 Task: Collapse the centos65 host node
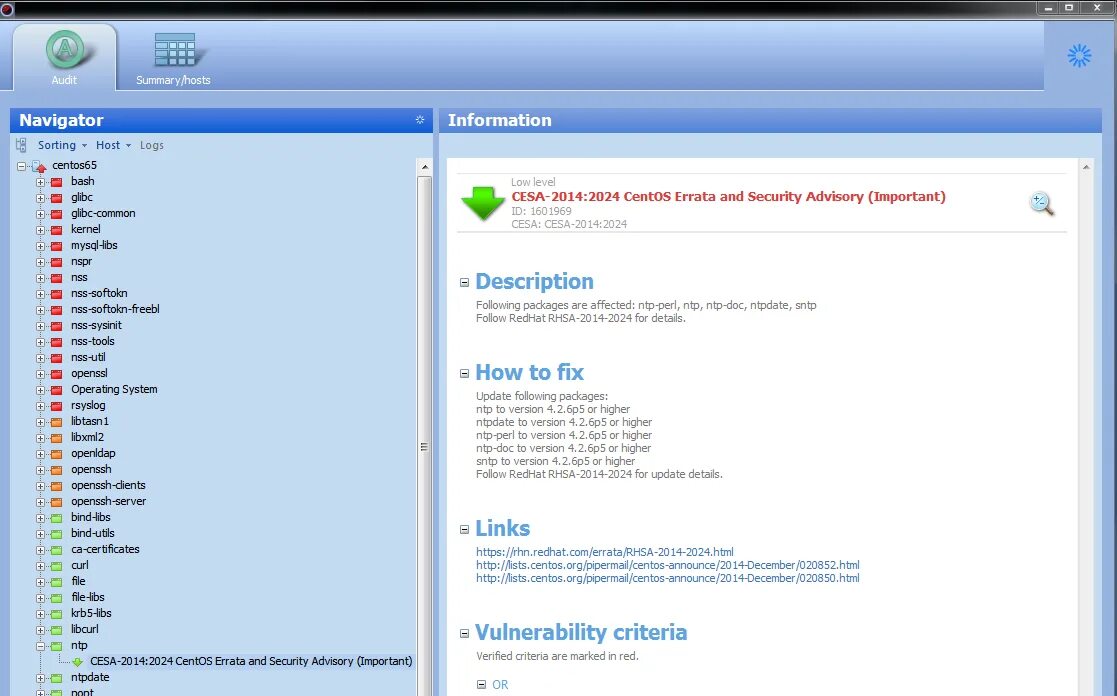point(21,166)
